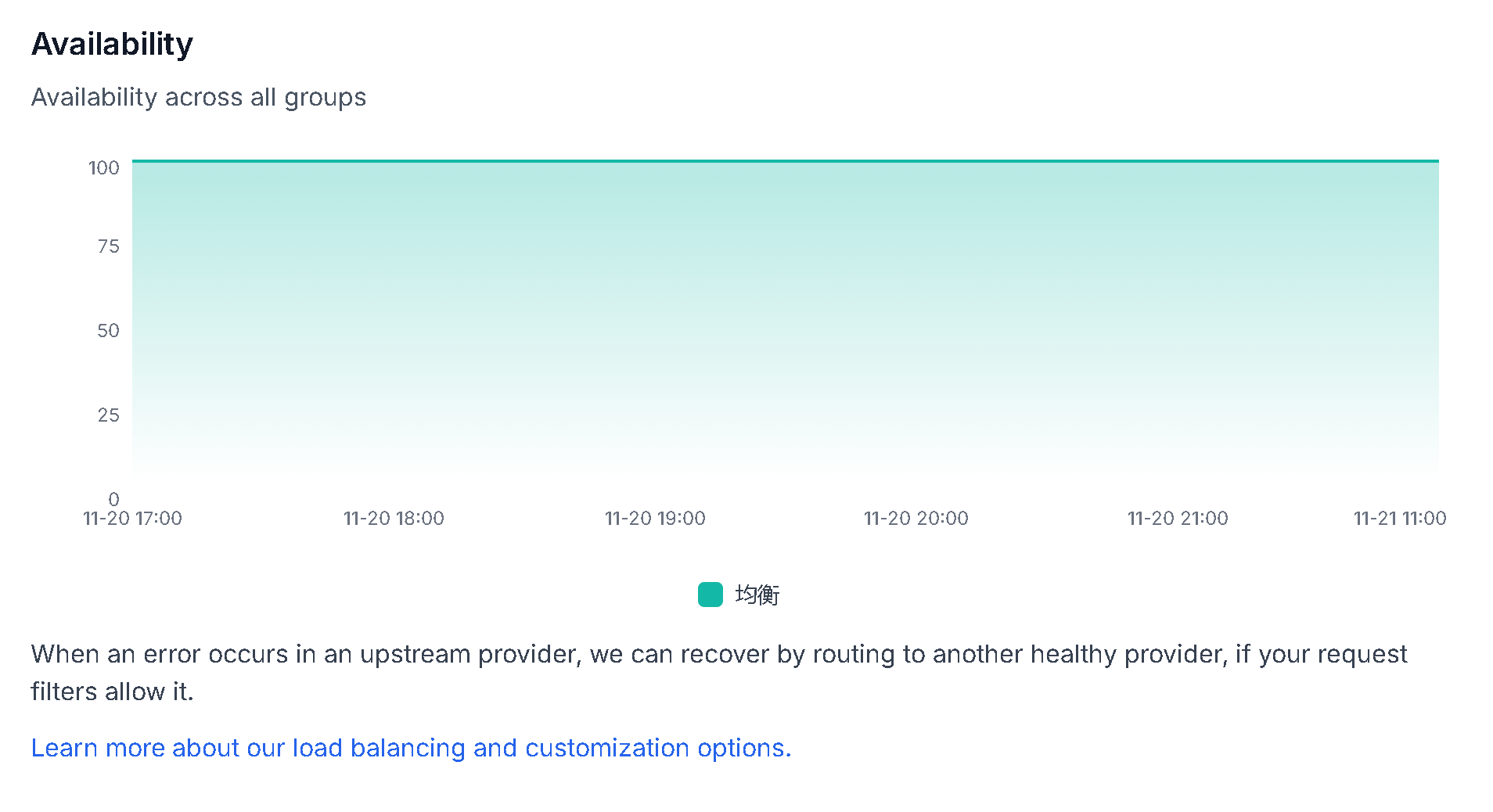Select the 11-20 18:00 time label

click(x=394, y=519)
